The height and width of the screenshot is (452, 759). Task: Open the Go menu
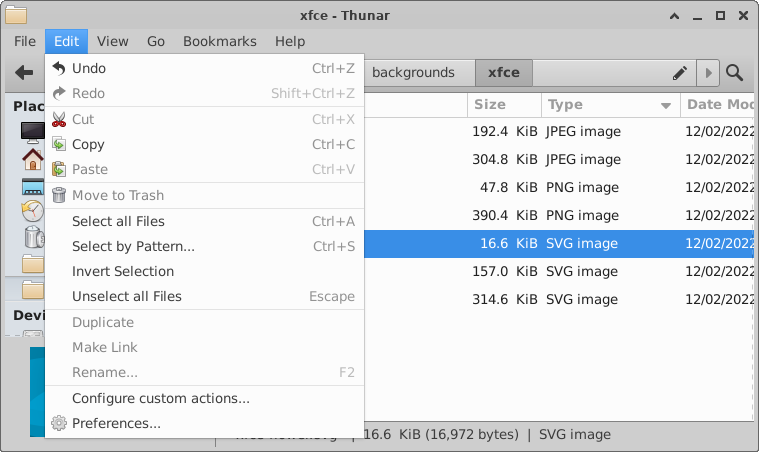tap(156, 42)
